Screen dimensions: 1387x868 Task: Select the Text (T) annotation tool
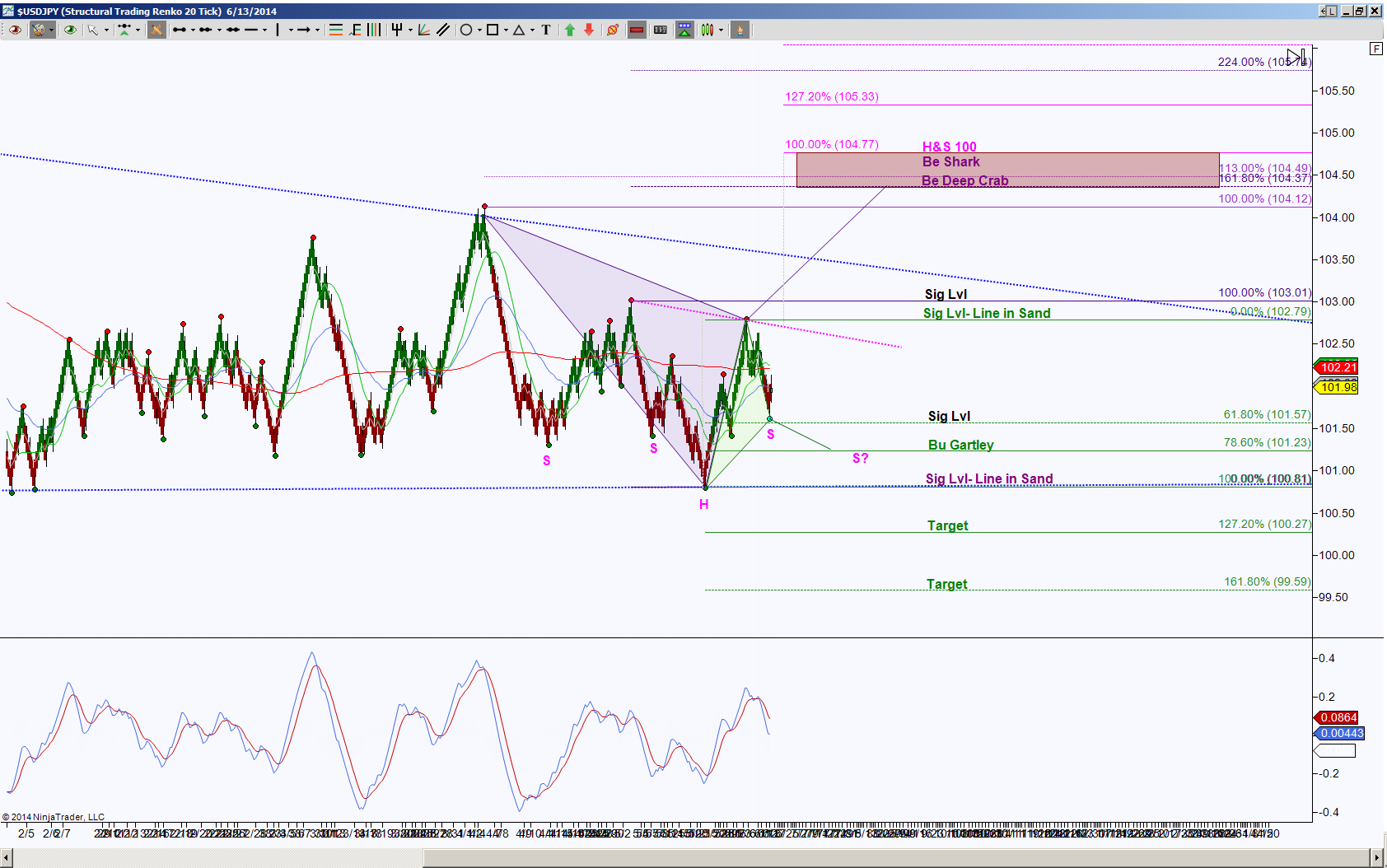click(x=546, y=30)
